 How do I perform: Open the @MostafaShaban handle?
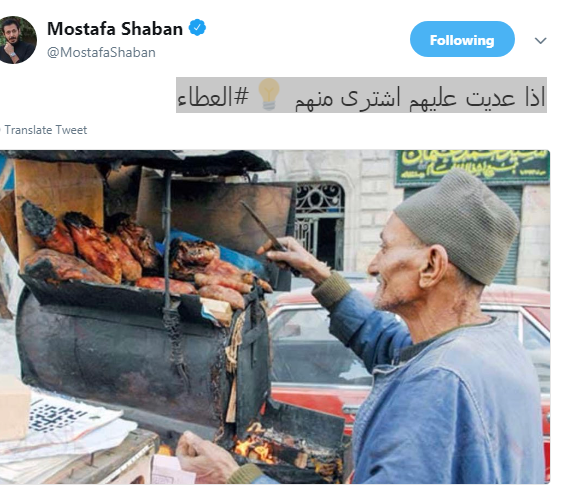(x=101, y=52)
